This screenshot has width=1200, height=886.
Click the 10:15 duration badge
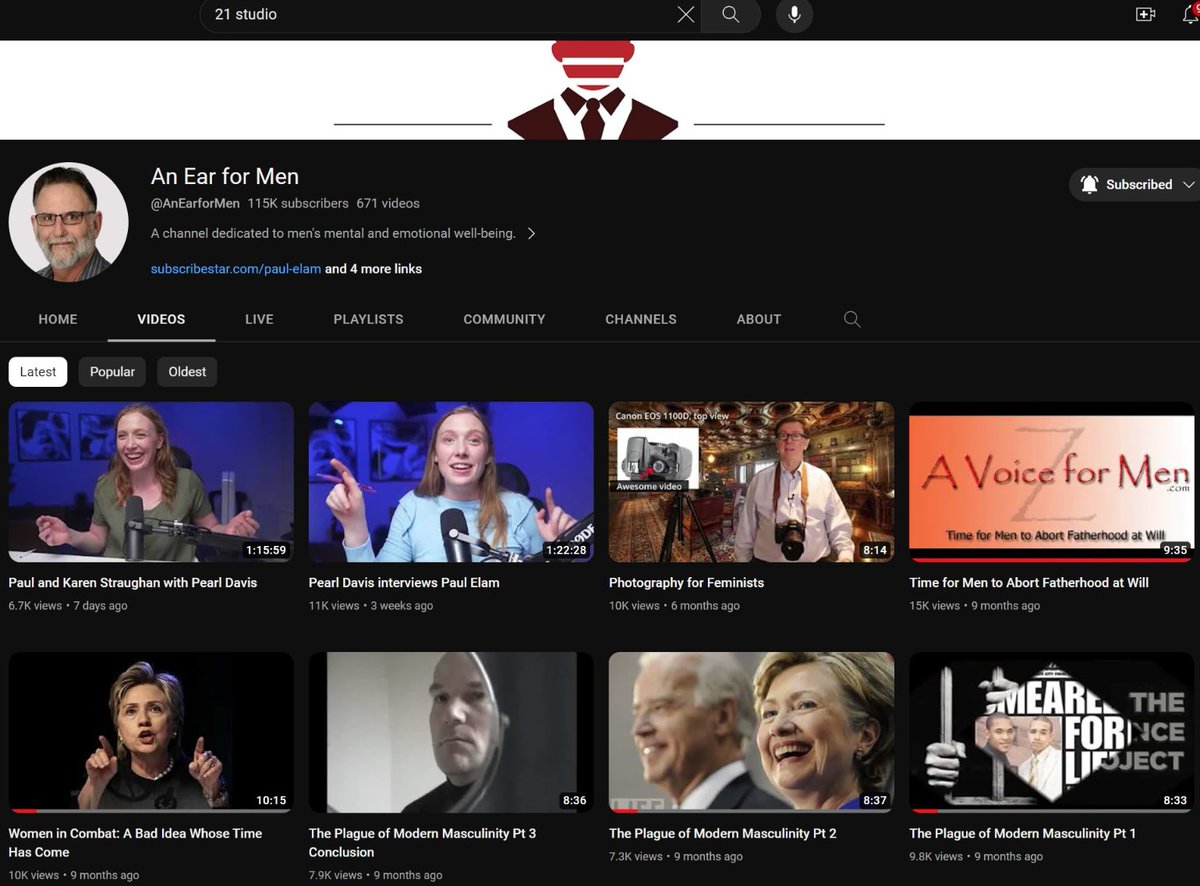271,800
